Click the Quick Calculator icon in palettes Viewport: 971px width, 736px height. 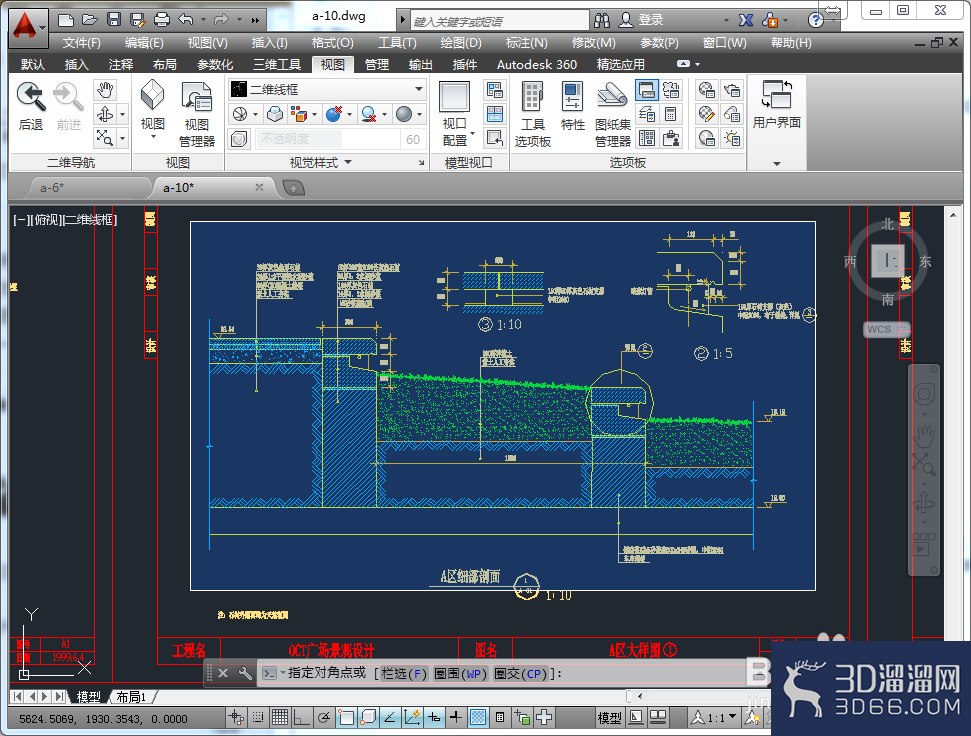pyautogui.click(x=671, y=114)
